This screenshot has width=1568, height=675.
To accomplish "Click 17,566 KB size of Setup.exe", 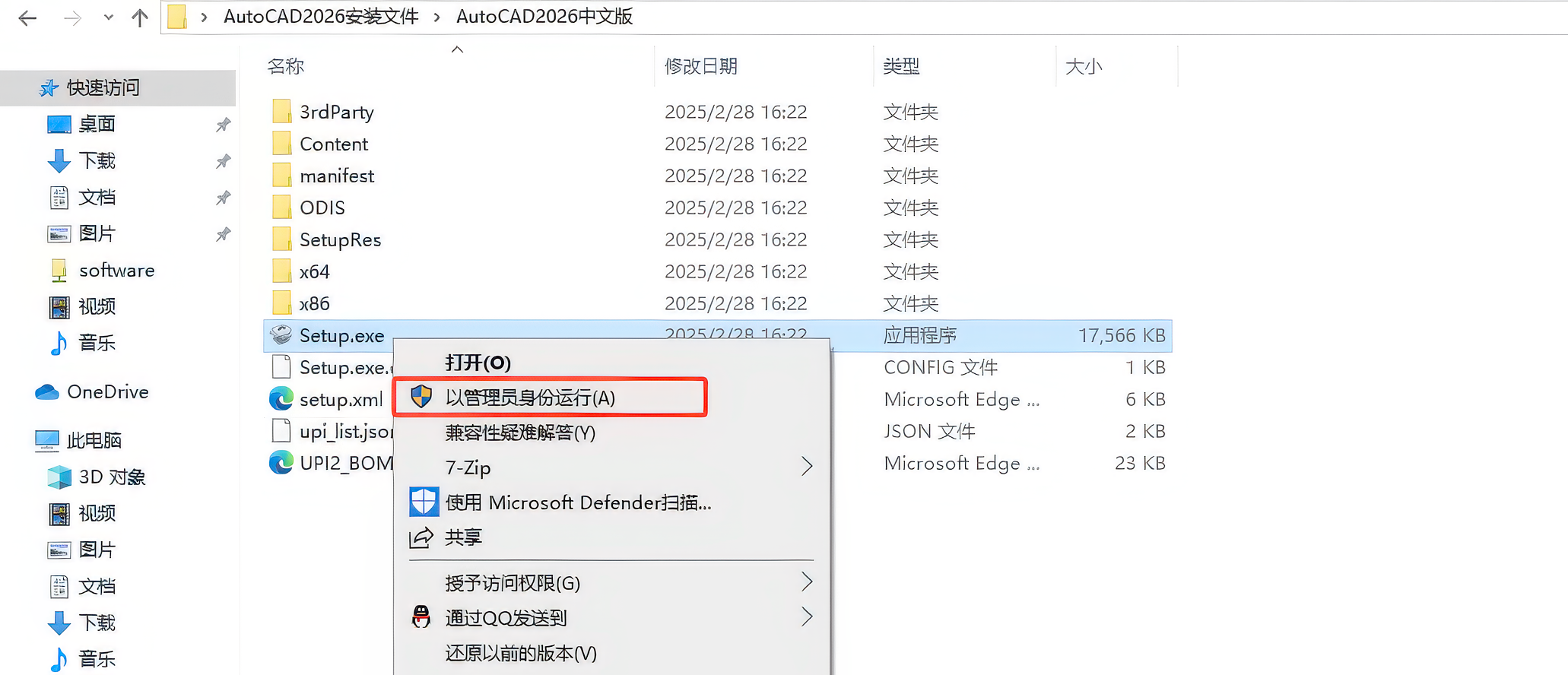I will coord(1122,335).
